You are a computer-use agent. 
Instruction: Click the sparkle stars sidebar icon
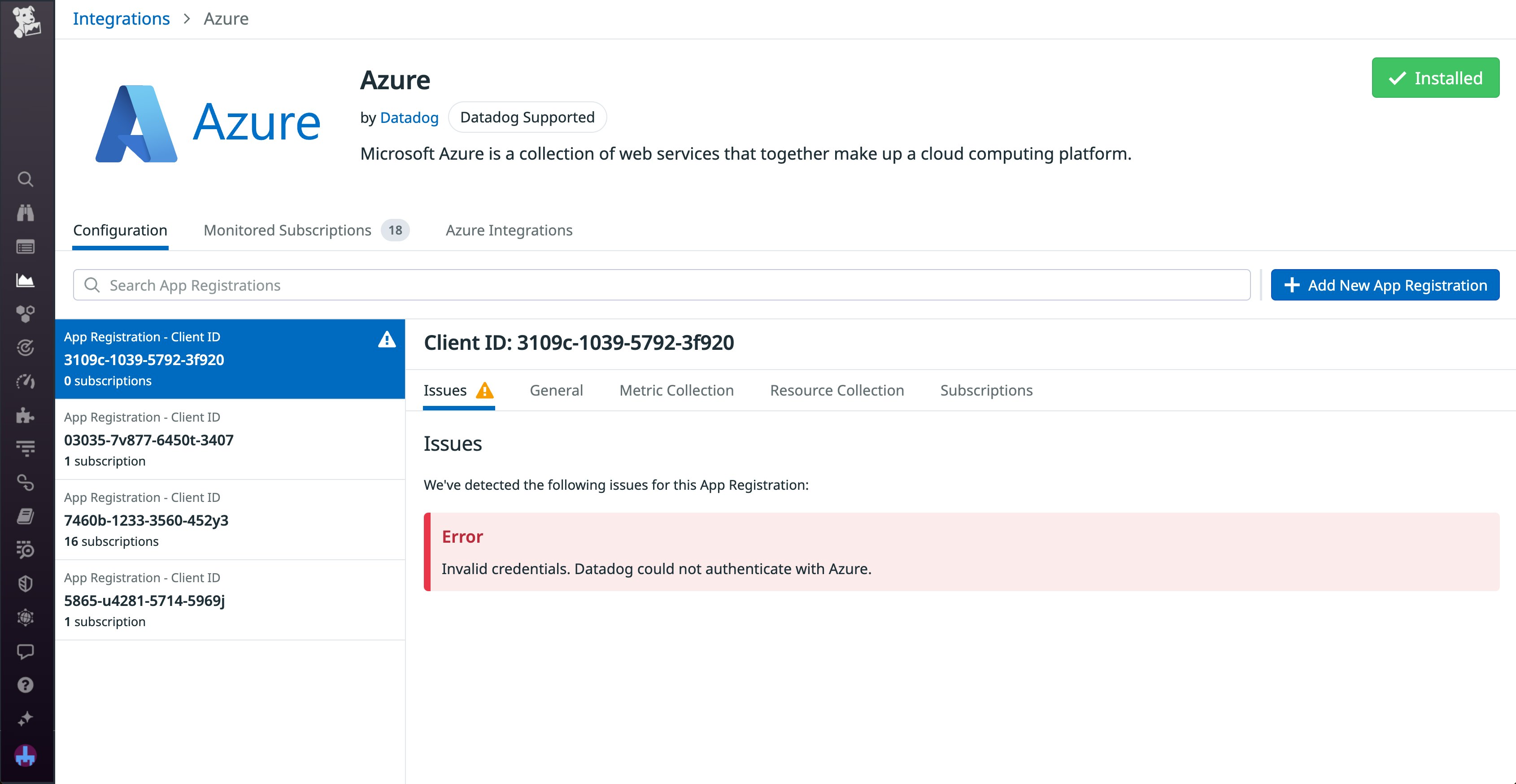(x=25, y=719)
